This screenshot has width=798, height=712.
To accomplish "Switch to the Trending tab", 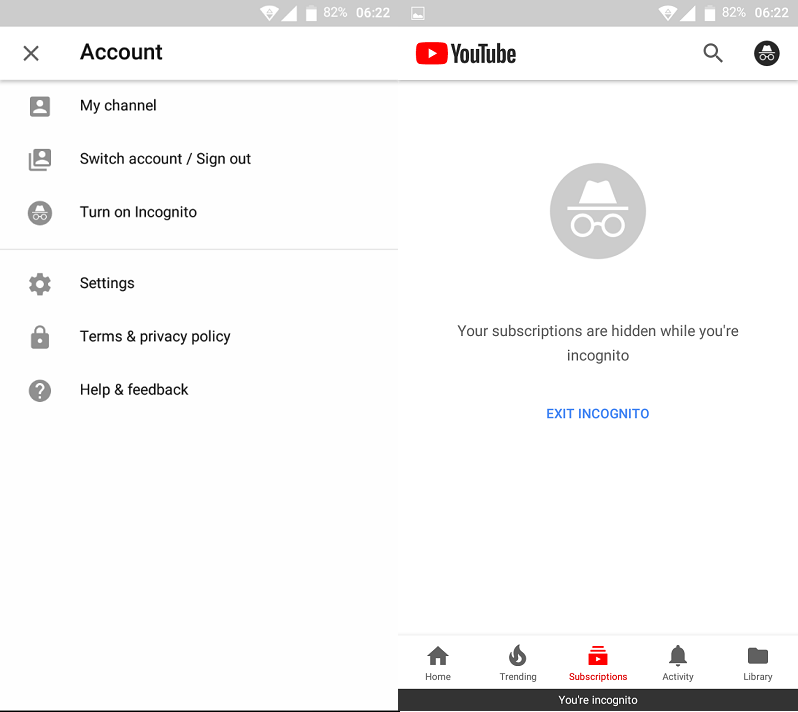I will [518, 663].
